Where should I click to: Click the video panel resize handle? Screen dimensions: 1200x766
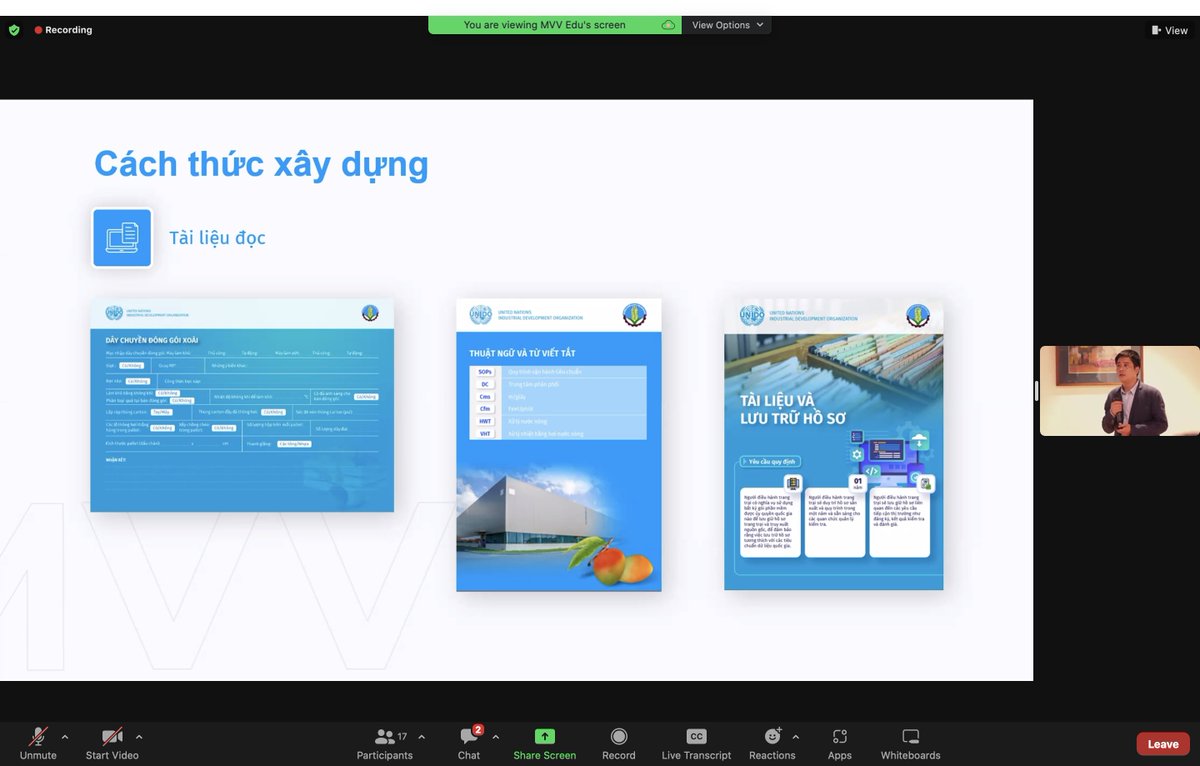tap(1036, 391)
